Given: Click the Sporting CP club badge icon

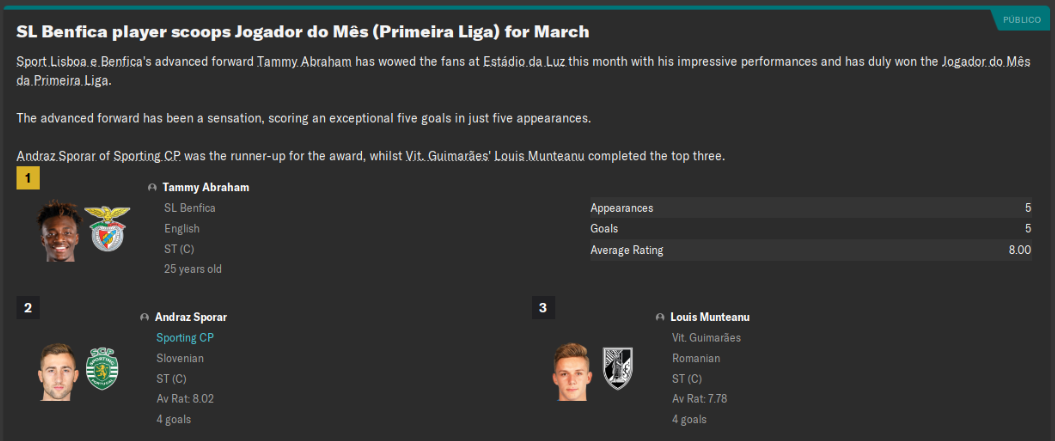Looking at the screenshot, I should click(x=102, y=369).
